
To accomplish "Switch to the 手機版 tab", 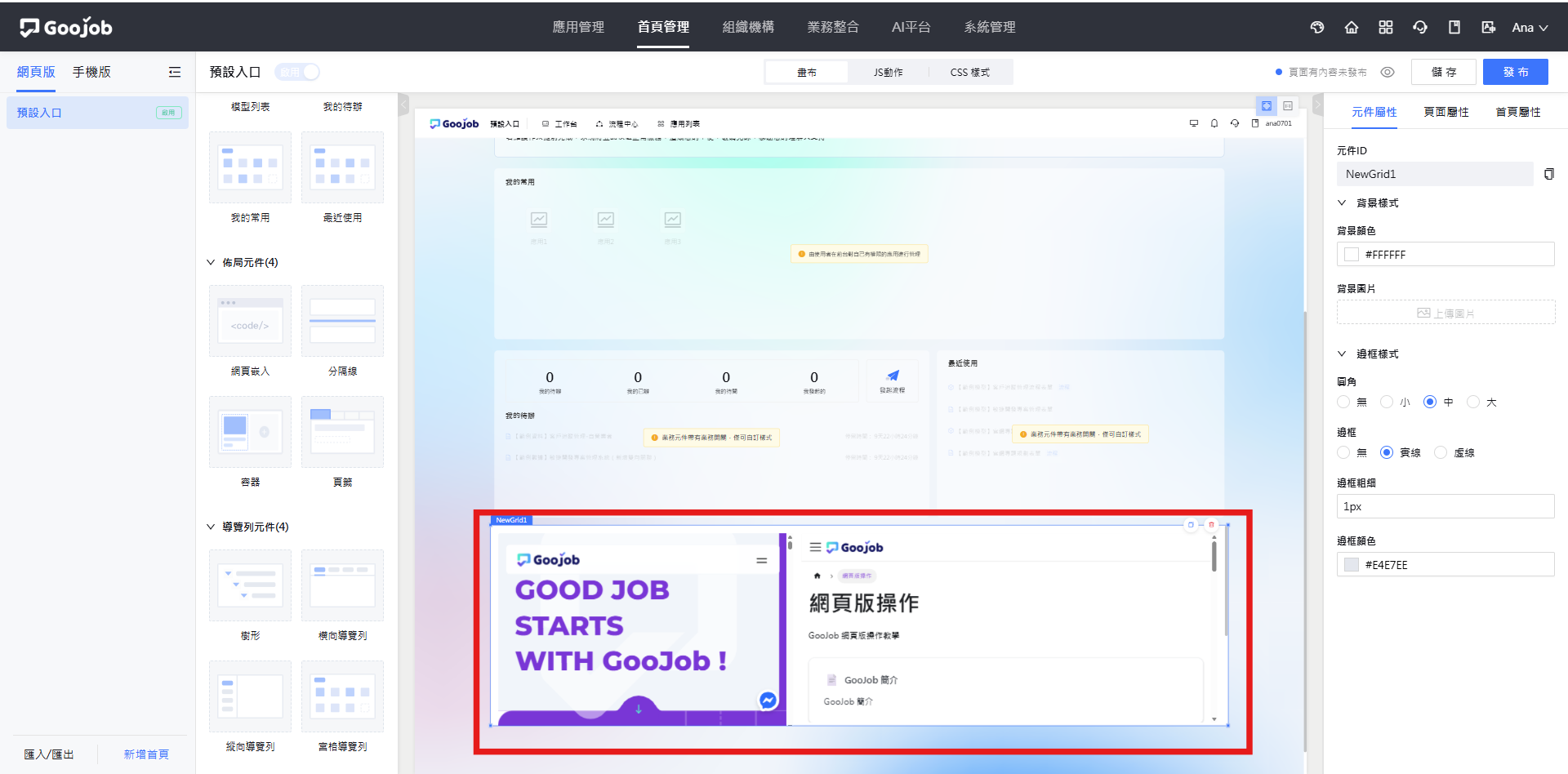I will [91, 72].
